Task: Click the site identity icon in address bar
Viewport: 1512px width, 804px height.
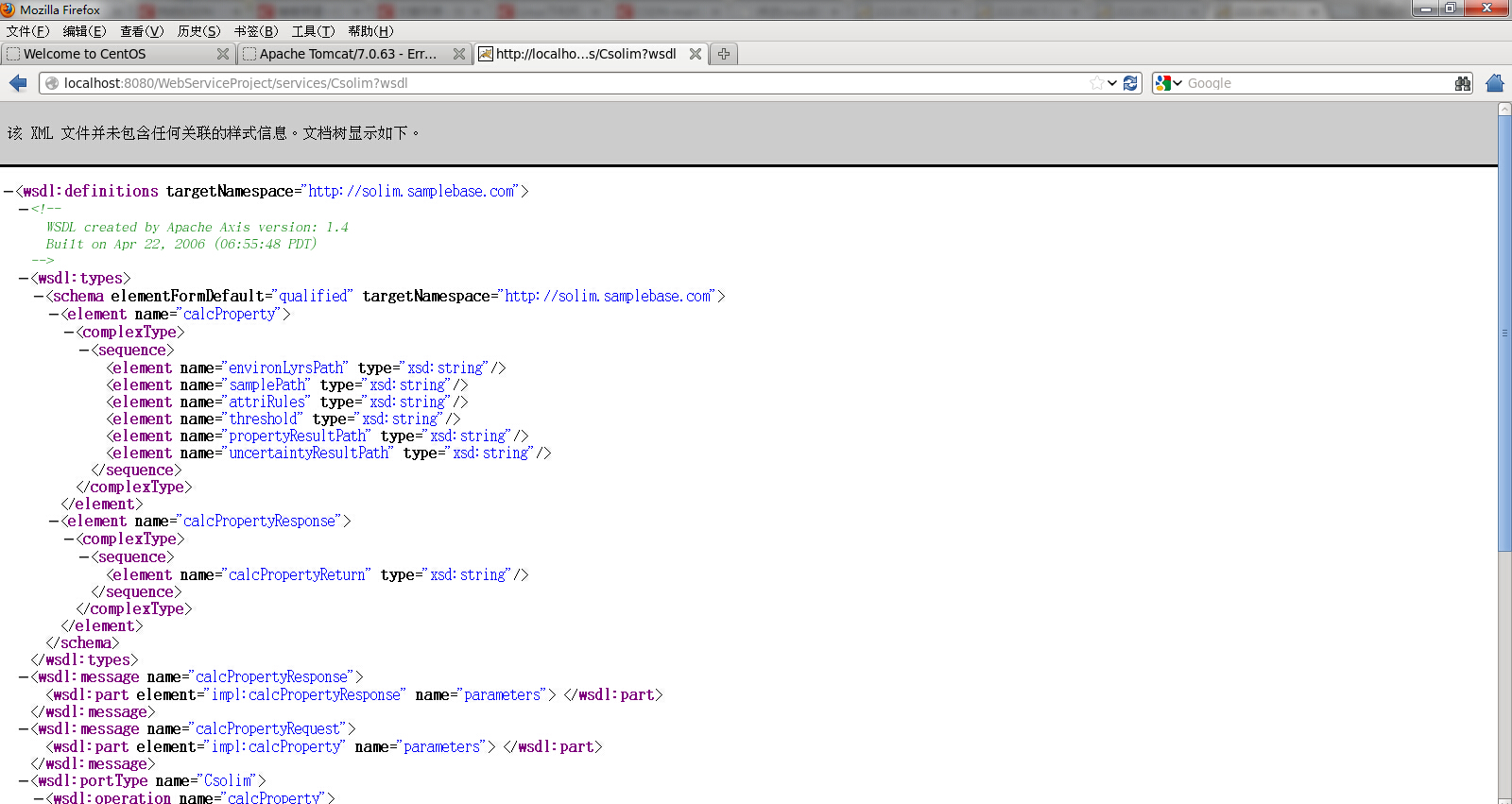Action: pyautogui.click(x=52, y=83)
